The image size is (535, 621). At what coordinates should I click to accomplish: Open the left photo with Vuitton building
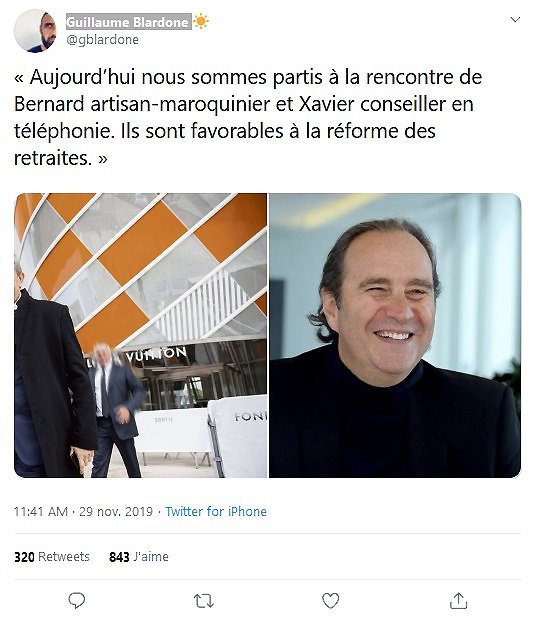click(141, 335)
